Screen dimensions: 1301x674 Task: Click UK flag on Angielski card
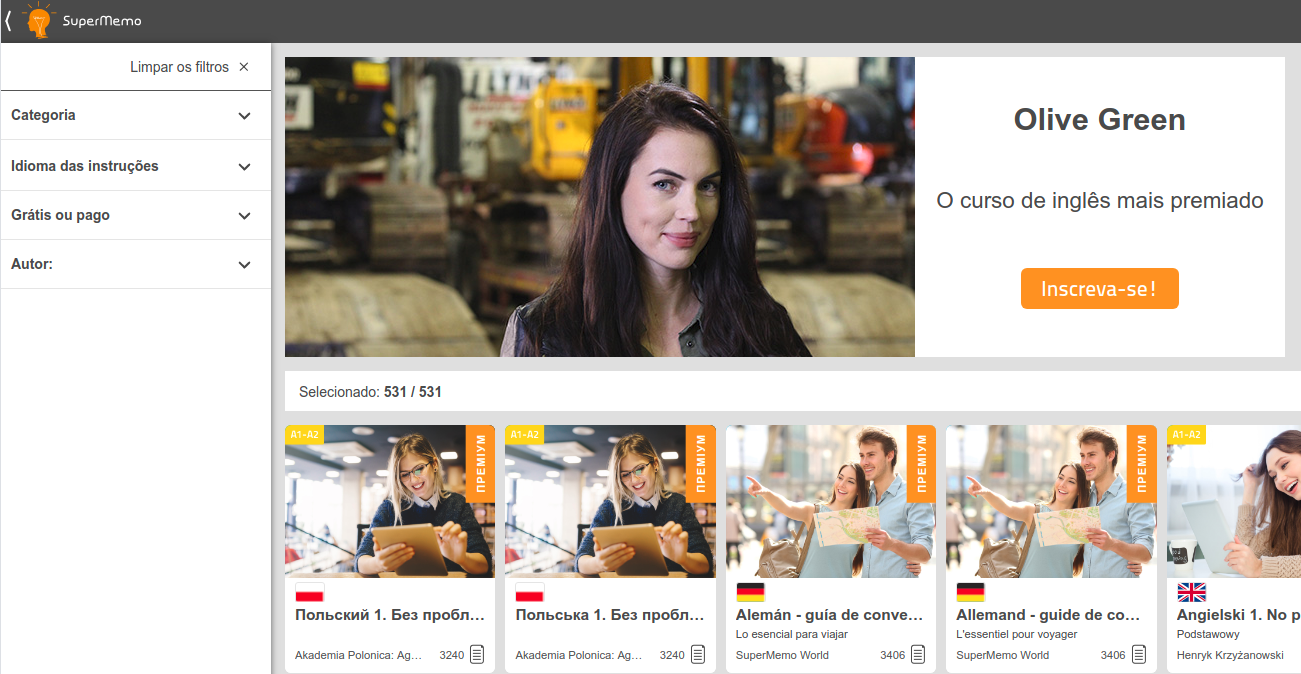tap(1191, 592)
